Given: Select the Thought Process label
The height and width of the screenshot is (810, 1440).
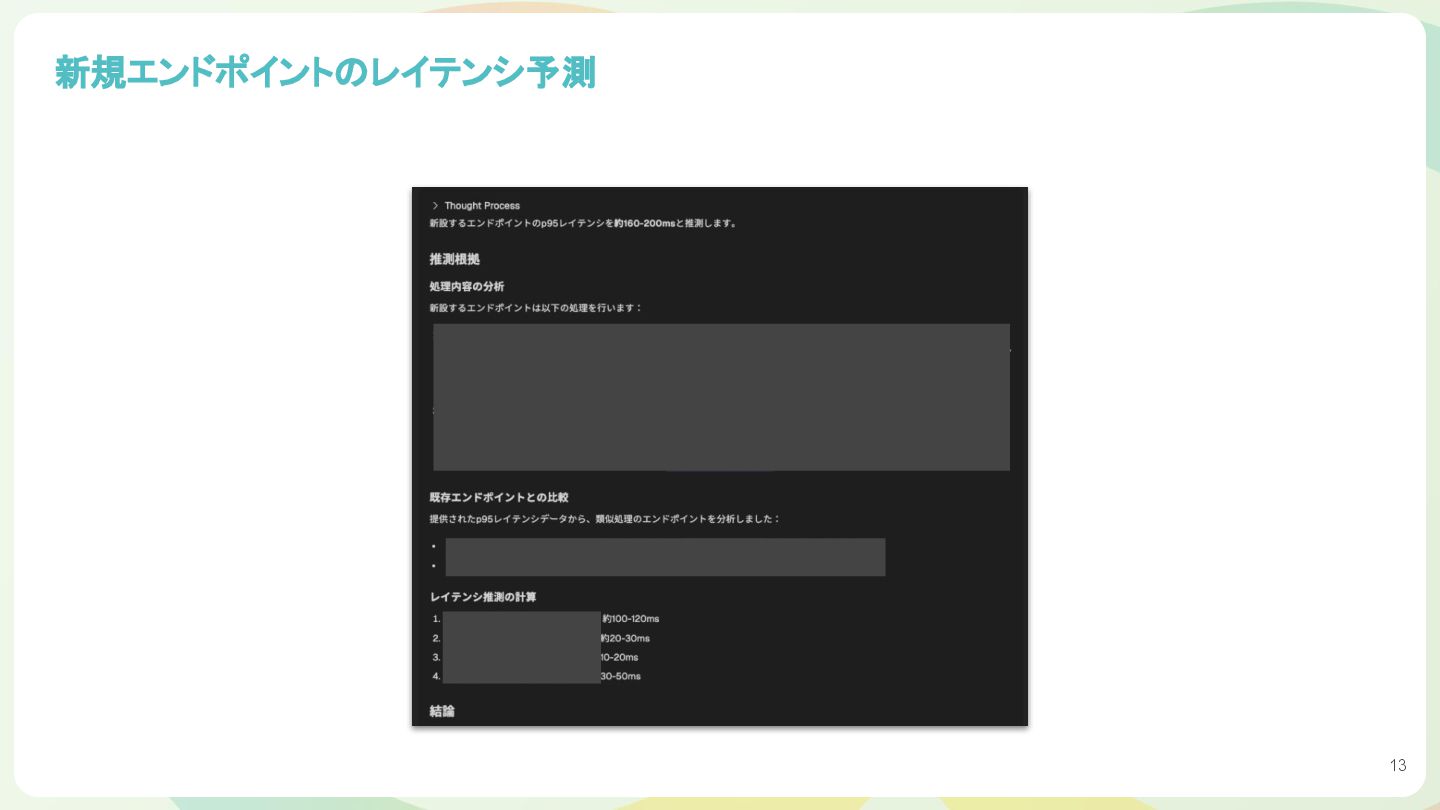Looking at the screenshot, I should coord(482,206).
